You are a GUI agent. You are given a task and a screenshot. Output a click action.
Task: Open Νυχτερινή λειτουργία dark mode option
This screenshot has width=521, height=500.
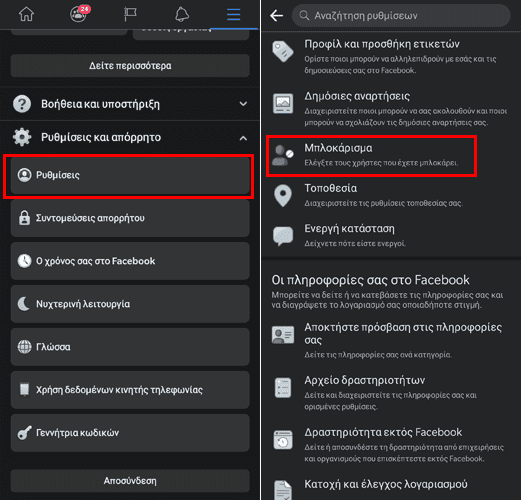130,304
